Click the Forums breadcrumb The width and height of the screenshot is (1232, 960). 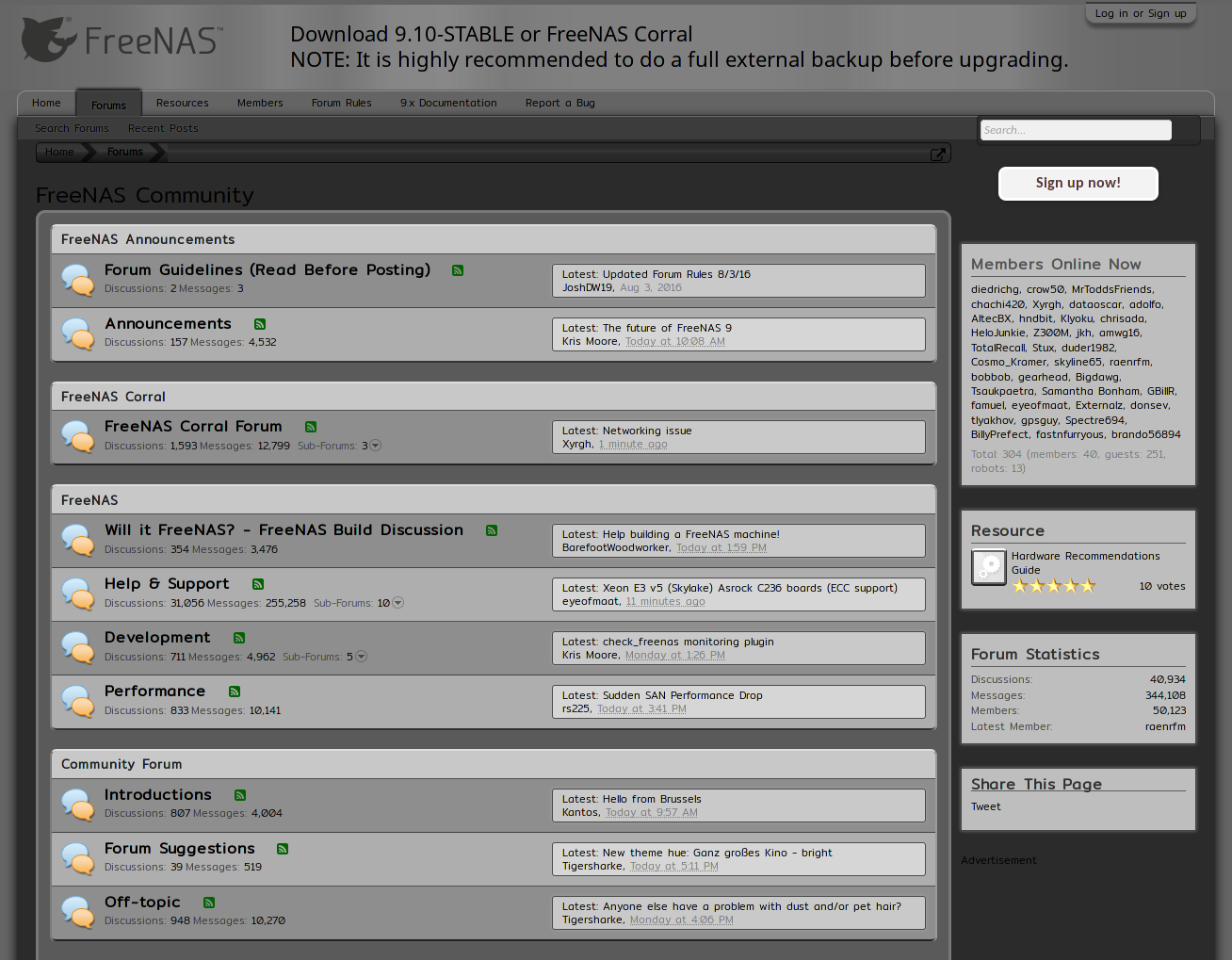tap(125, 152)
